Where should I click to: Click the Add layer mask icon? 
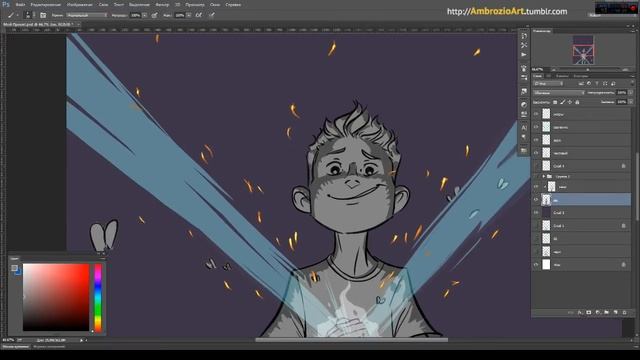[x=589, y=313]
